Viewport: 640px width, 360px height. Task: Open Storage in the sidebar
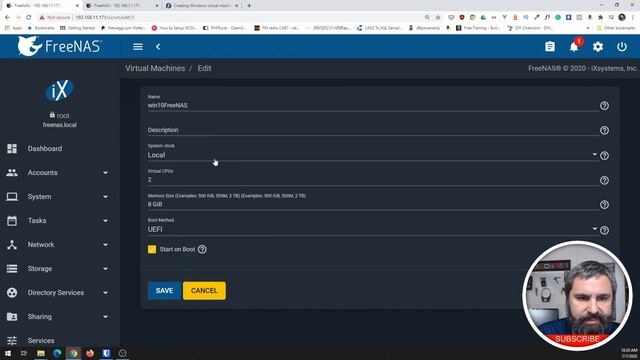(40, 269)
